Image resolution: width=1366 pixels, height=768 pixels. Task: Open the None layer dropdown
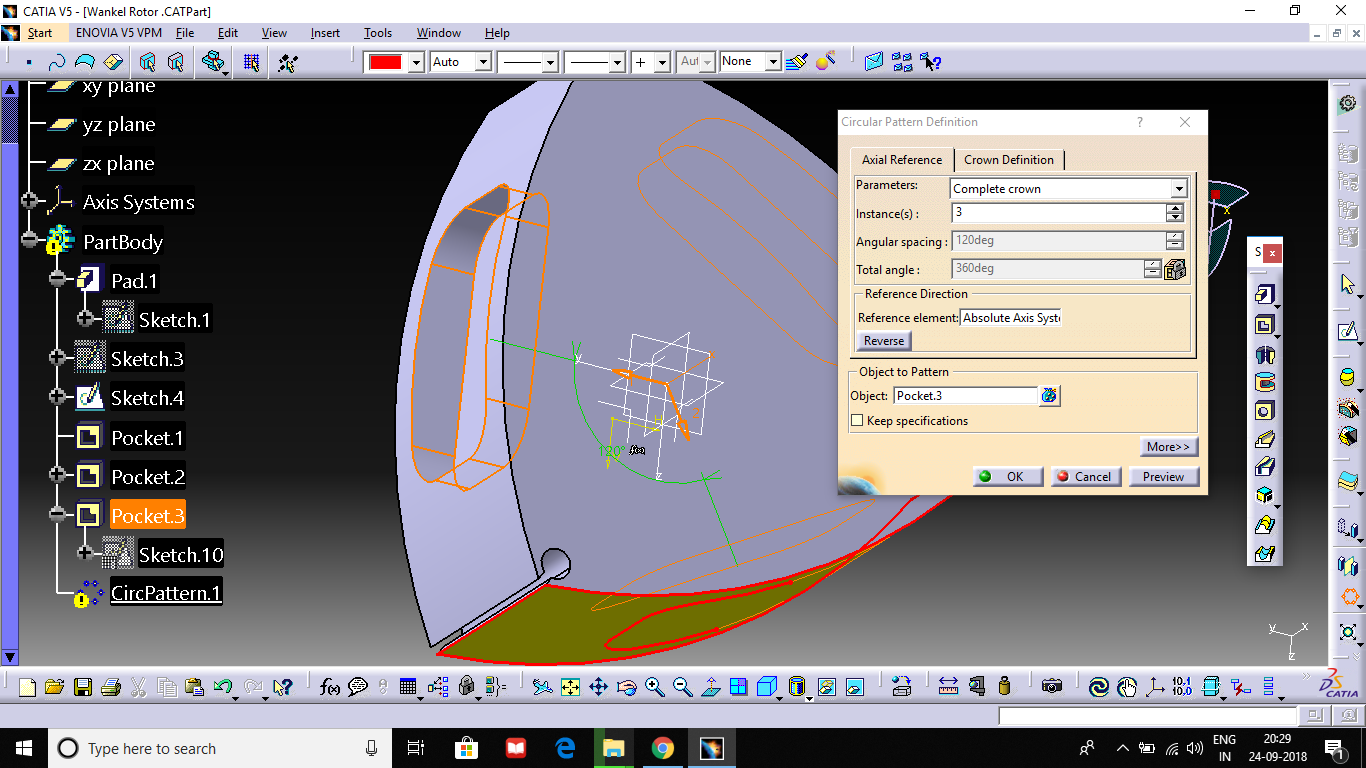tap(772, 62)
